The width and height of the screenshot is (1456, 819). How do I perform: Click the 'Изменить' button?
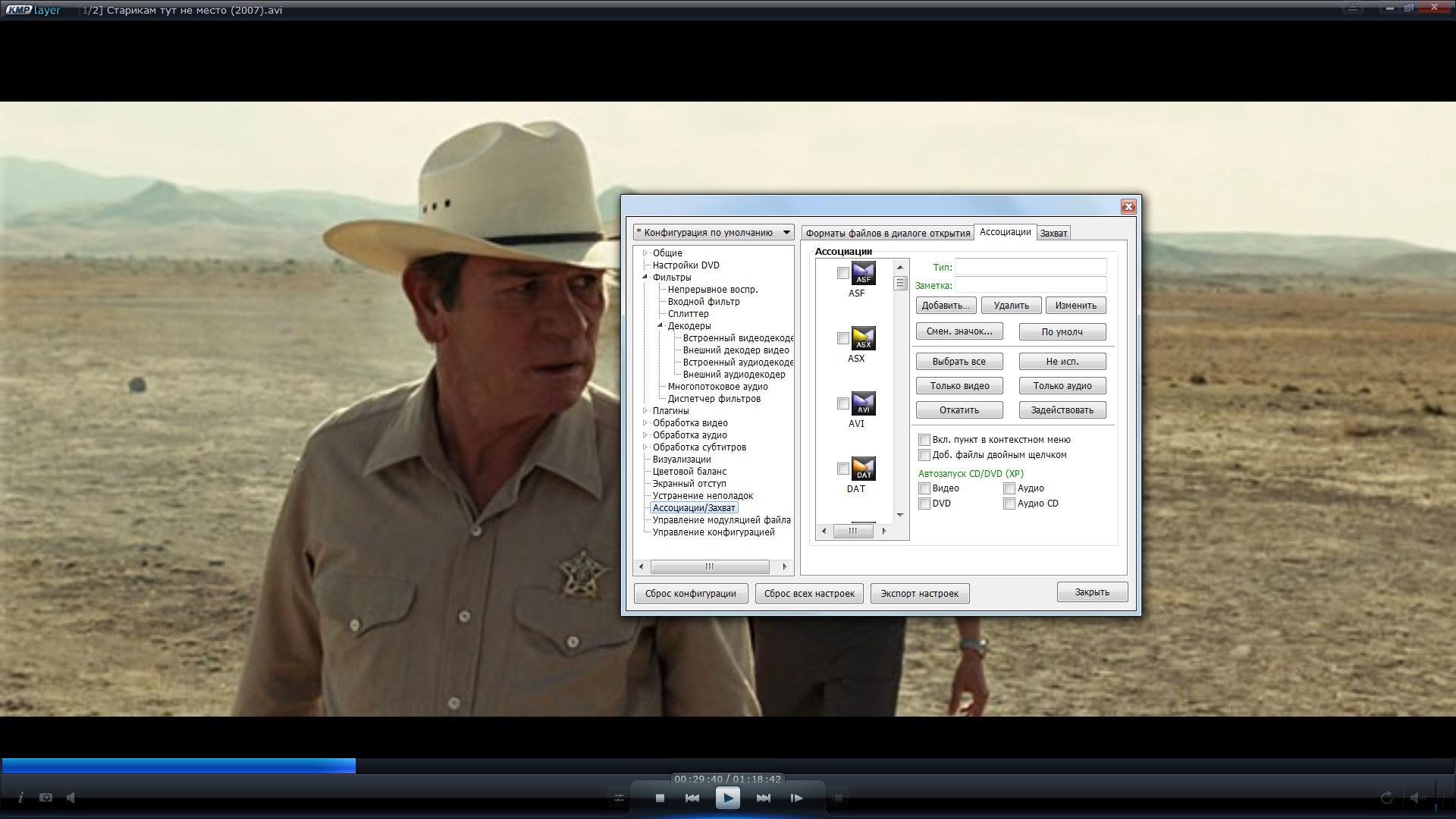coord(1075,305)
